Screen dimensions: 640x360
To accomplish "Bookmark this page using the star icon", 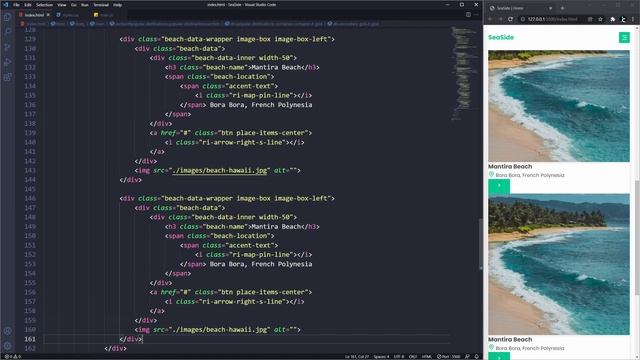I will tap(600, 19).
